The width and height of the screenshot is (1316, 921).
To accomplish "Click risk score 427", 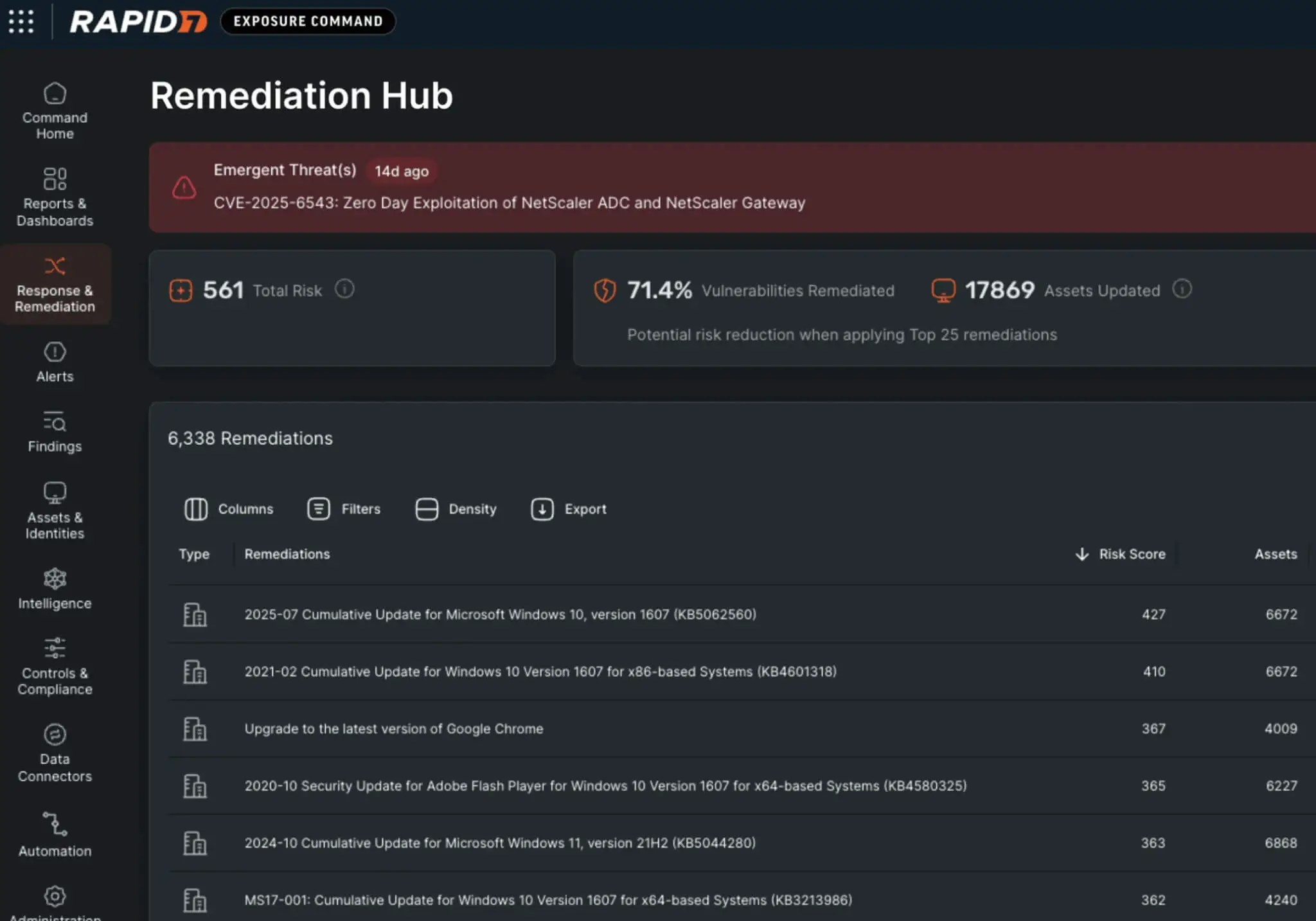I will (x=1153, y=614).
